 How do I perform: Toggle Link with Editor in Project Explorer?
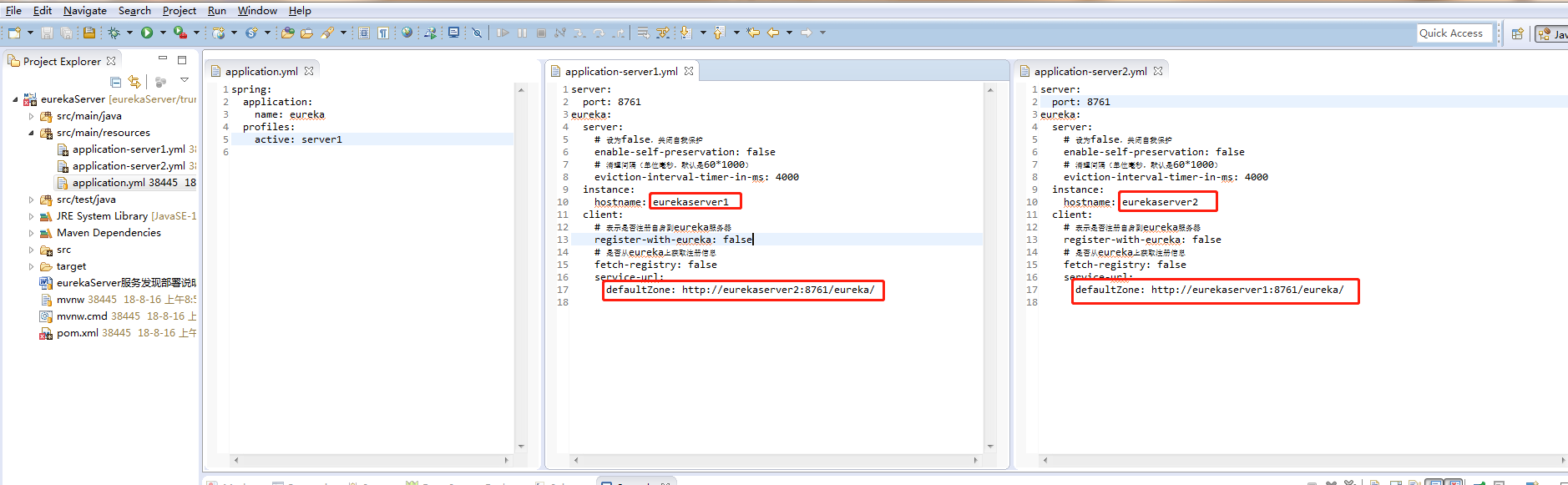coord(134,82)
